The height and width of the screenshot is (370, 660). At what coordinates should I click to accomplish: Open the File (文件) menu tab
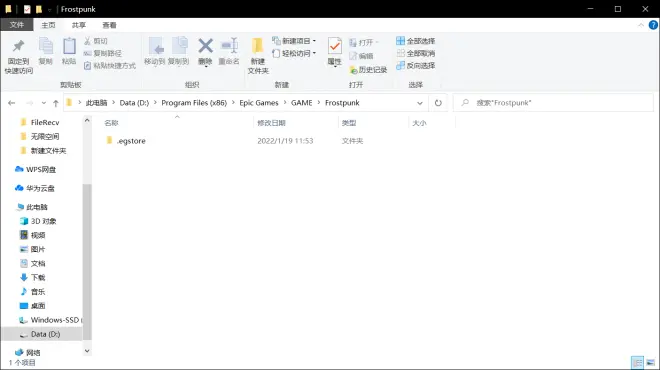pyautogui.click(x=17, y=25)
